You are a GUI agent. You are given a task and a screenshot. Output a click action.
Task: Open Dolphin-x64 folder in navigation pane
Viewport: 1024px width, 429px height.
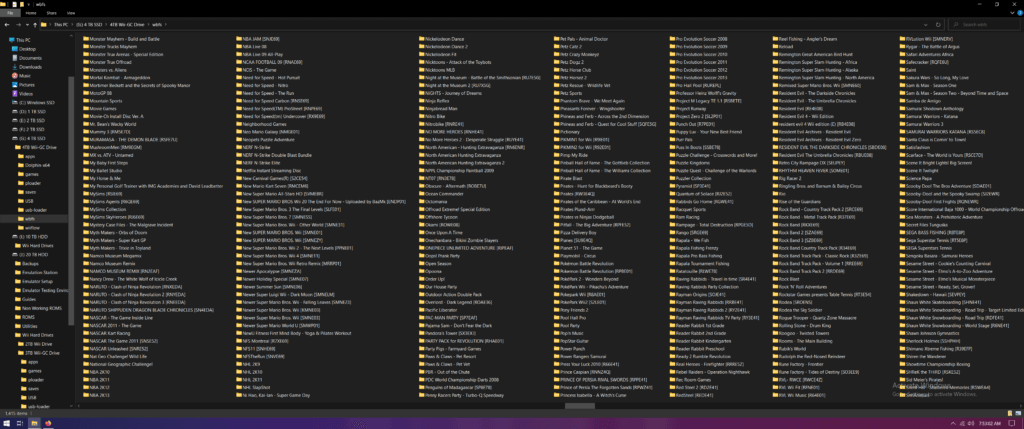pyautogui.click(x=33, y=165)
